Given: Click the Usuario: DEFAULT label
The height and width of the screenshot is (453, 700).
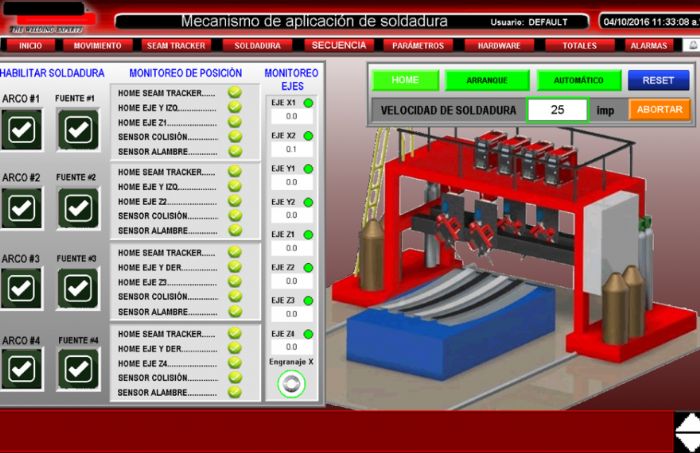Looking at the screenshot, I should (529, 22).
